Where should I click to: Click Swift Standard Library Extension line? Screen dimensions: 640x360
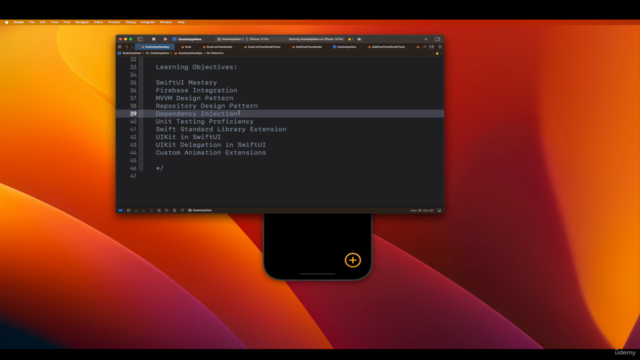click(x=221, y=129)
